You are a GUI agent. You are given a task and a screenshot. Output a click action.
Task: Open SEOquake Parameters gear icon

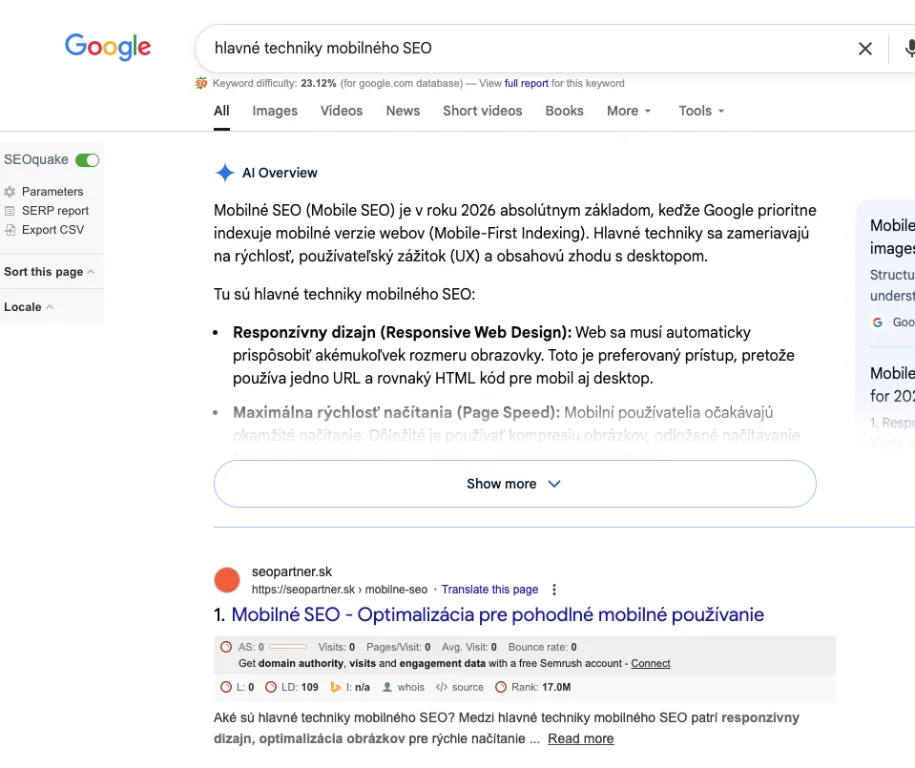[10, 191]
